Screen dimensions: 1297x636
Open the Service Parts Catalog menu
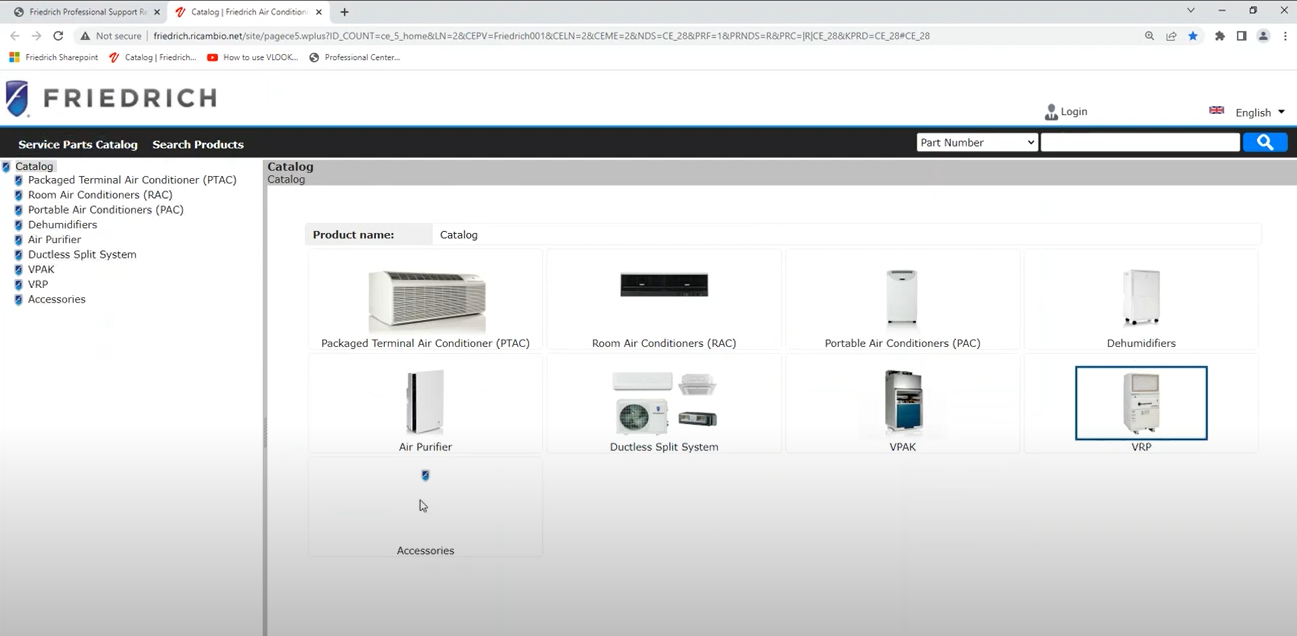click(78, 144)
